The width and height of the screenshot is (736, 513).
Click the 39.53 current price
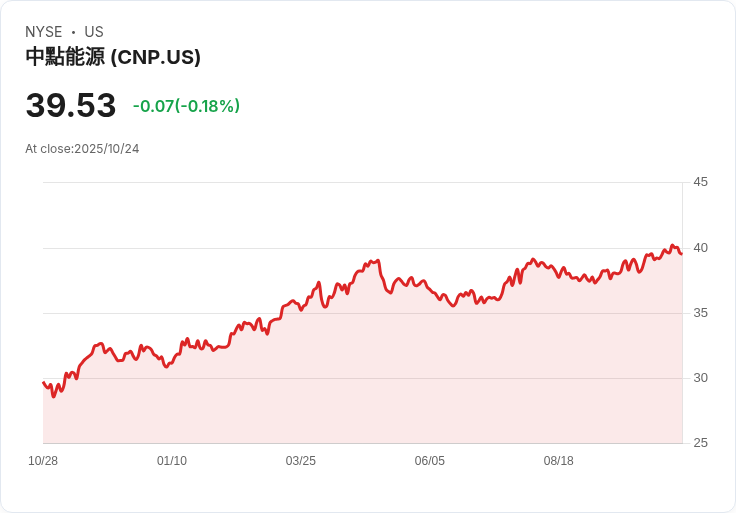click(x=70, y=106)
